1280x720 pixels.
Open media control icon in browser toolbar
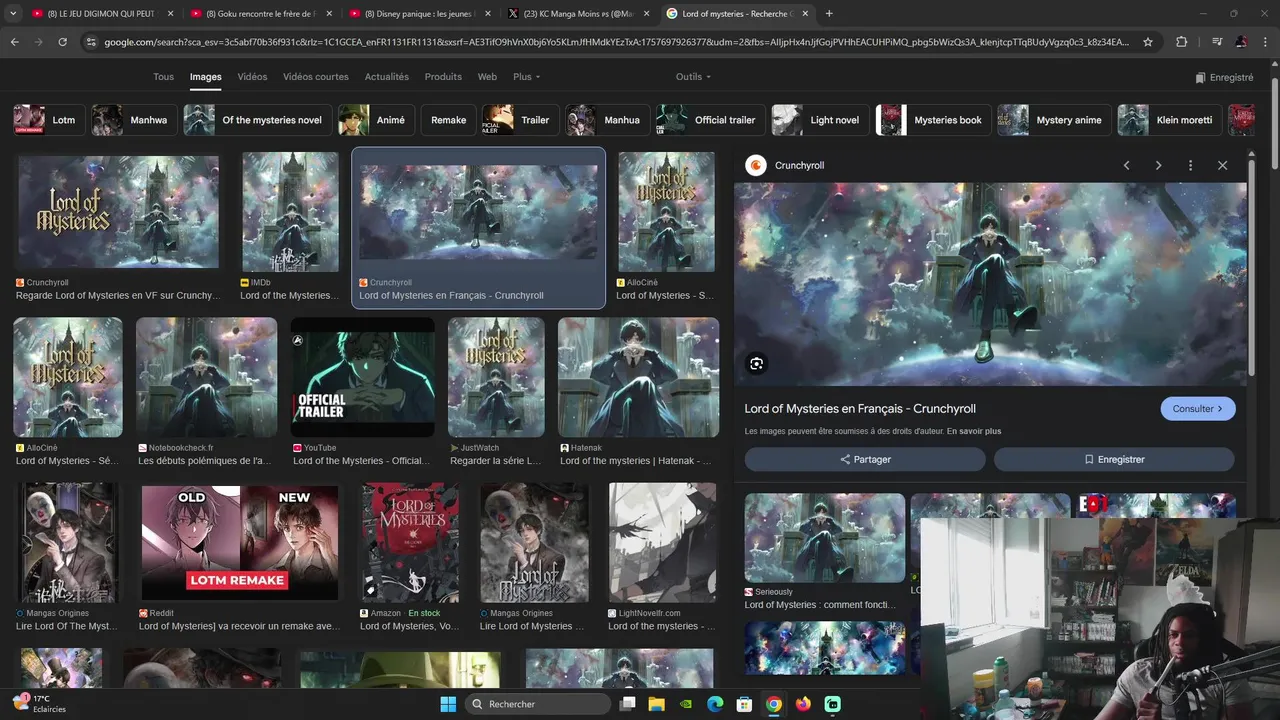[x=1216, y=42]
